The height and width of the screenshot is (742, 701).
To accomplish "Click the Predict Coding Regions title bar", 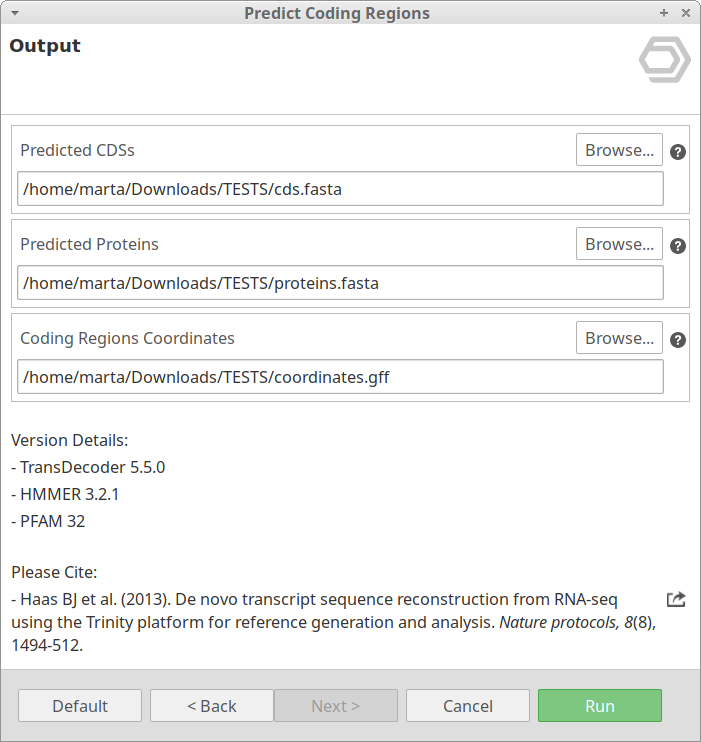I will point(337,13).
